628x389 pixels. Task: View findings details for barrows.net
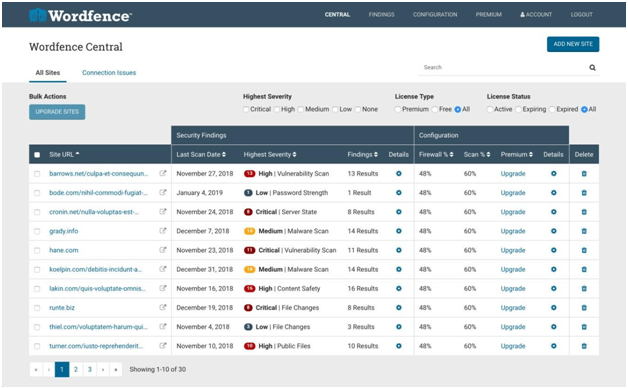(x=399, y=173)
